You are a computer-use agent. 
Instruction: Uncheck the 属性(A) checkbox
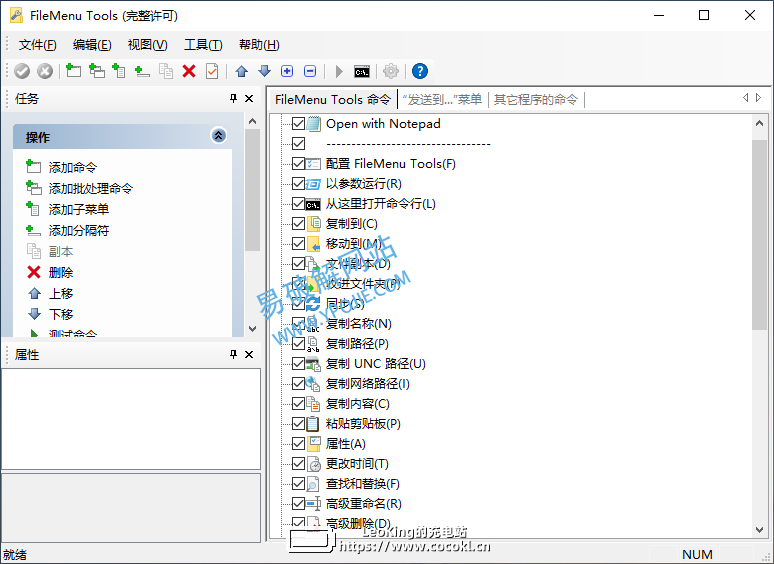tap(299, 444)
